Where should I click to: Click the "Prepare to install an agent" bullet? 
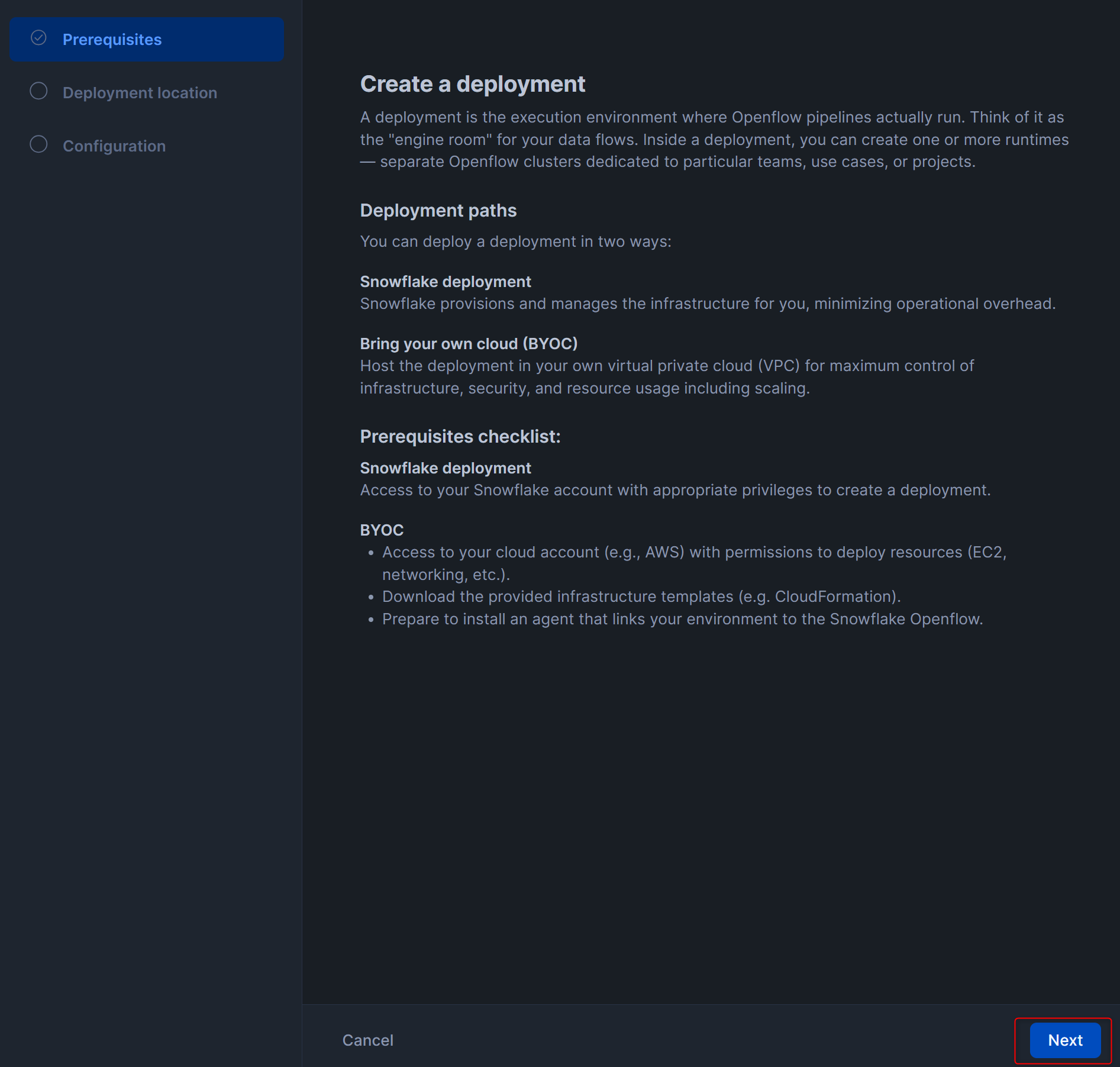[682, 619]
